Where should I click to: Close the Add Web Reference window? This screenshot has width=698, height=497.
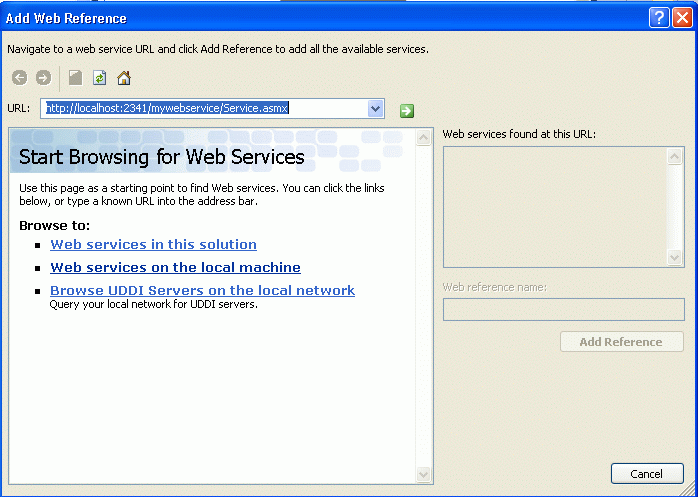click(681, 17)
